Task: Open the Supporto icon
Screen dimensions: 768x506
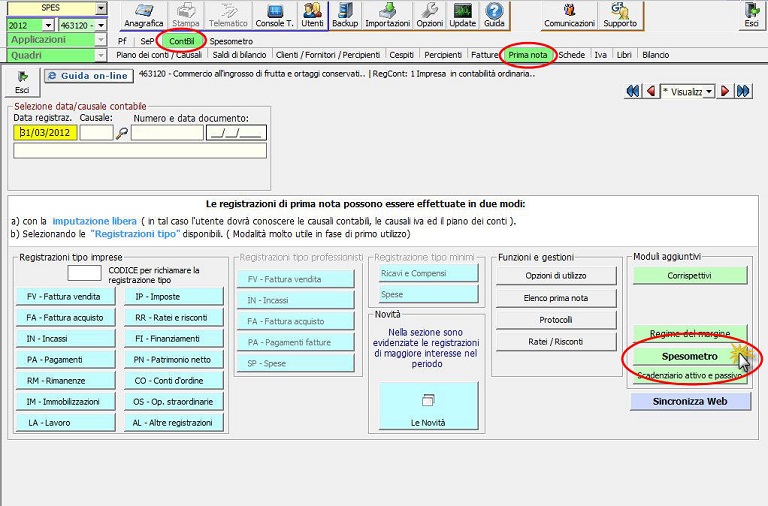Action: coord(620,15)
